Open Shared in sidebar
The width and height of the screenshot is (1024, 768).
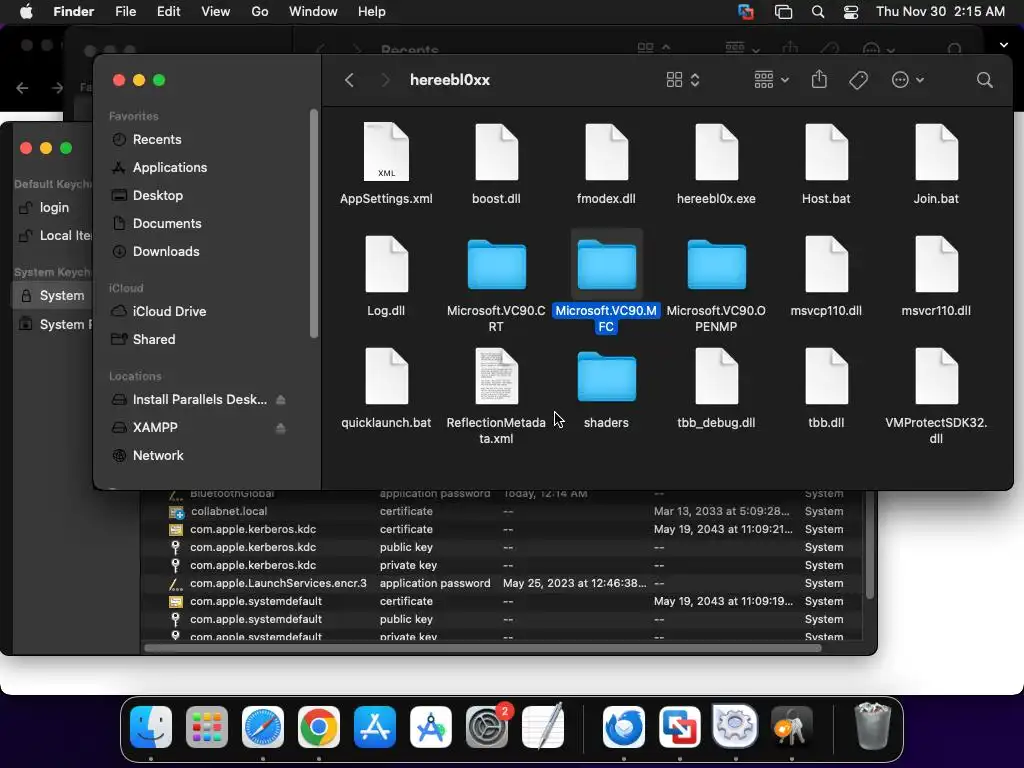[153, 340]
